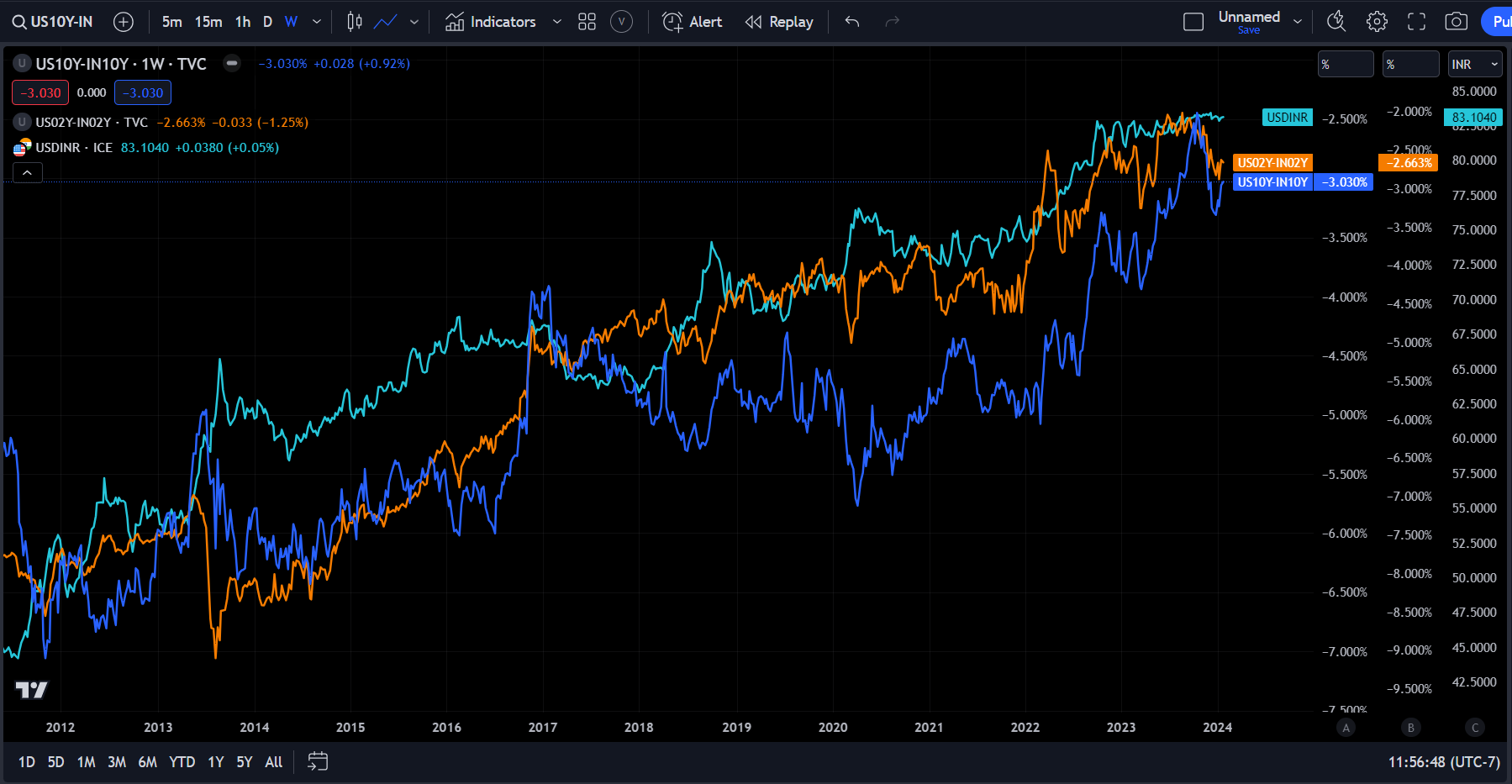Screen dimensions: 1512x784
Task: Enter fullscreen mode
Action: coord(1416,22)
